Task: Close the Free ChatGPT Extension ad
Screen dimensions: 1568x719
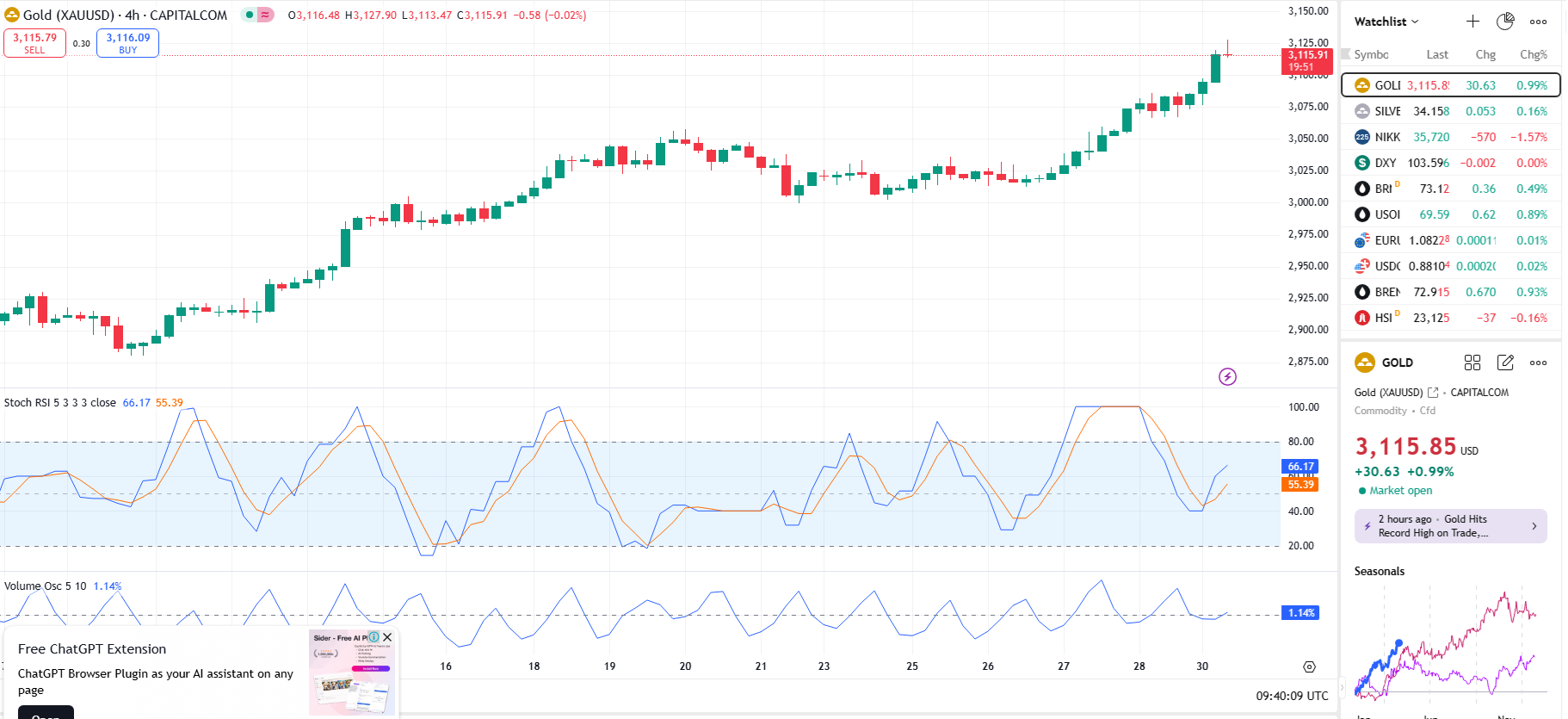Action: point(387,637)
